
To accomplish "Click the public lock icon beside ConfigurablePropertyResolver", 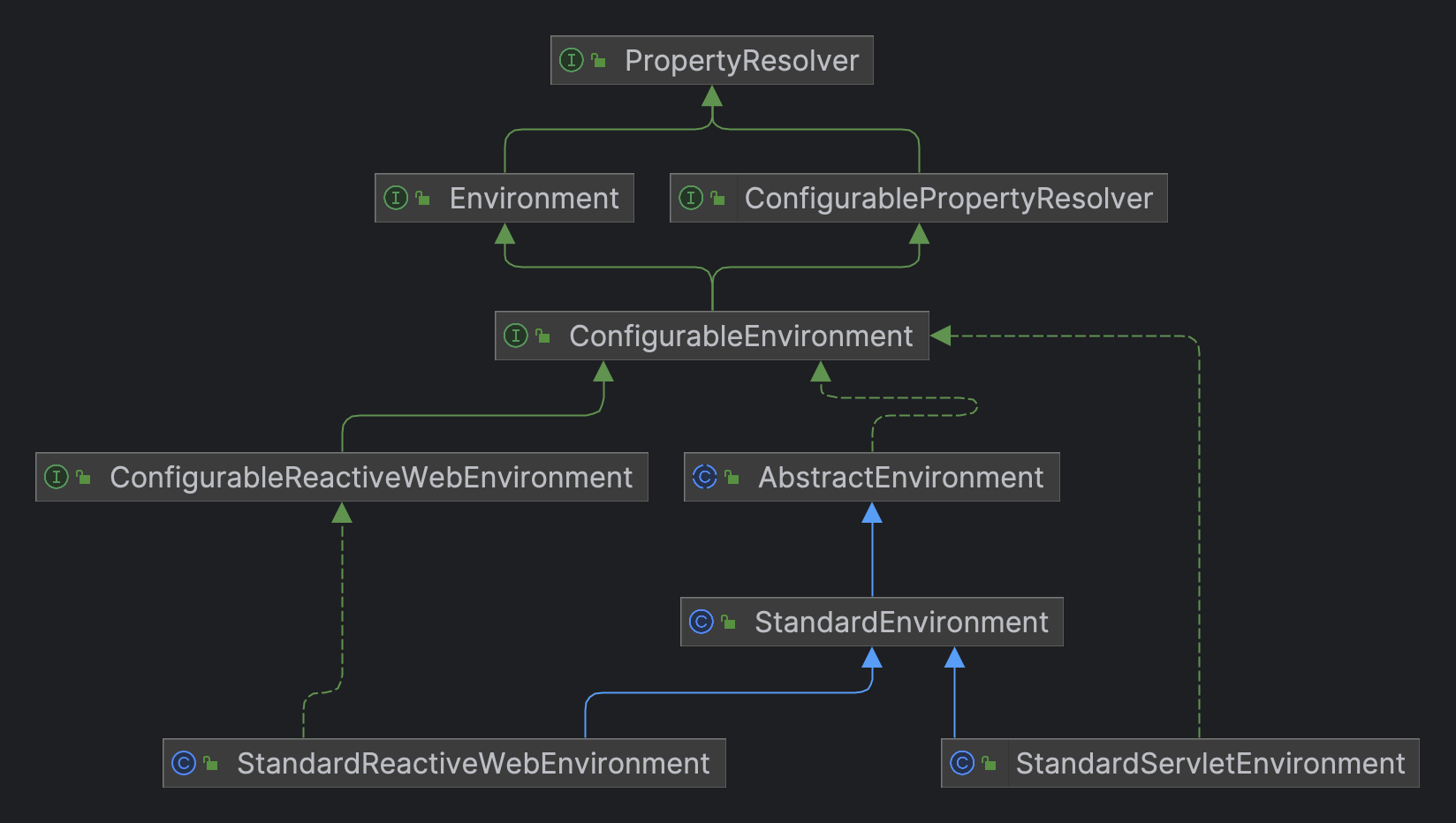I will click(x=718, y=198).
